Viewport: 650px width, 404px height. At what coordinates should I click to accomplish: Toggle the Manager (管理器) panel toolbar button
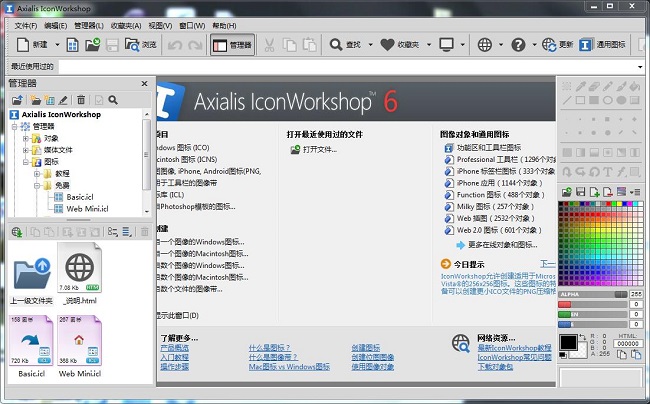click(x=232, y=45)
